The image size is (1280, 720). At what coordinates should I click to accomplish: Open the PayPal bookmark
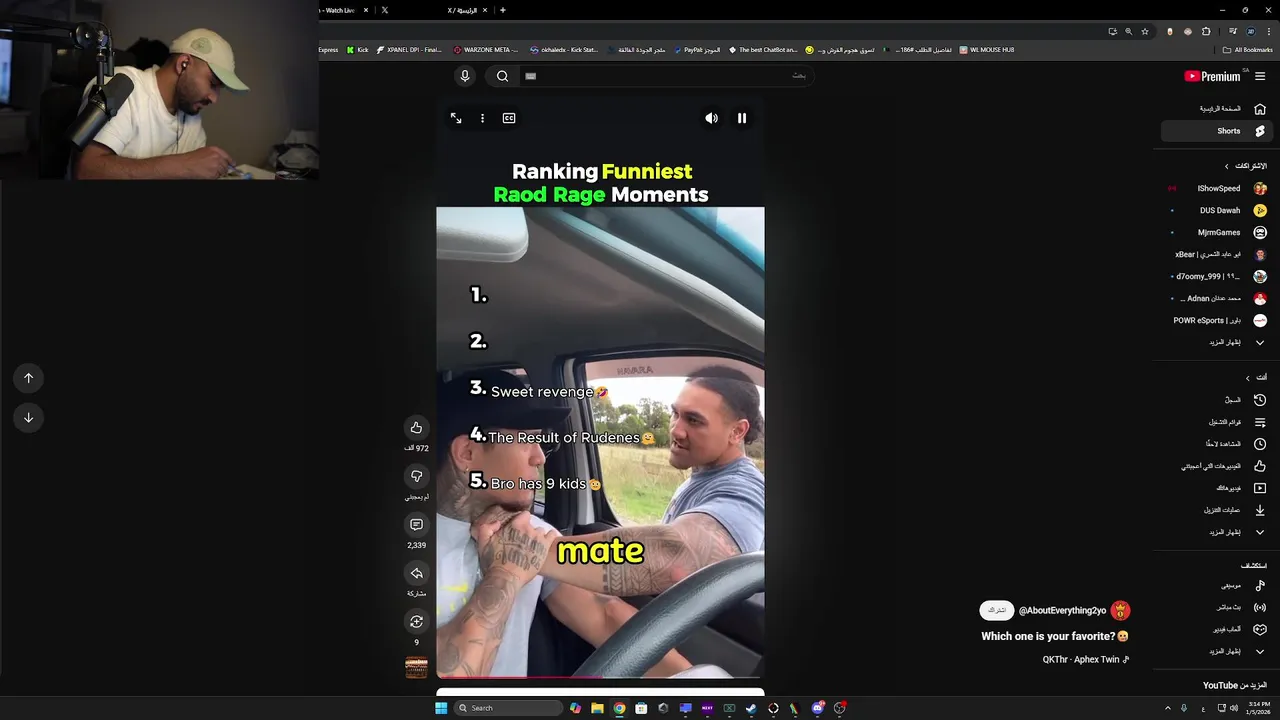pos(697,49)
